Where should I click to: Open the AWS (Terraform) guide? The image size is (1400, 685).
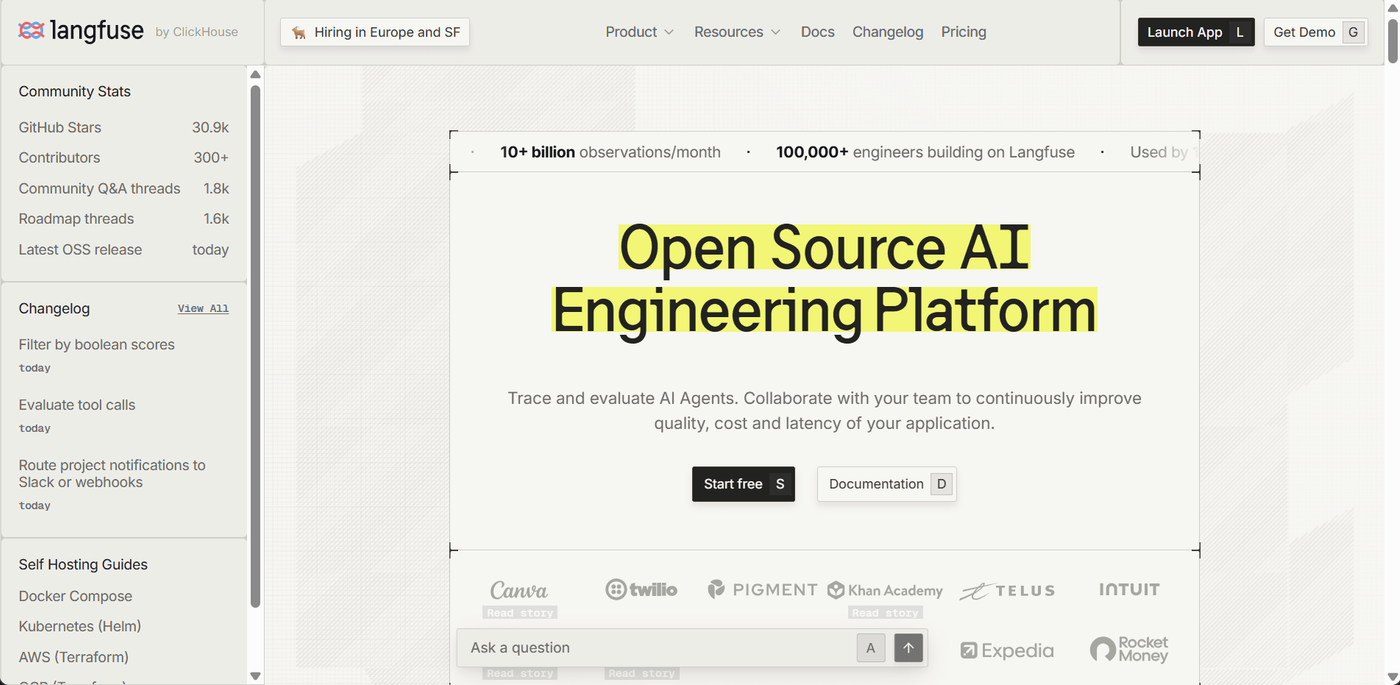click(x=74, y=657)
